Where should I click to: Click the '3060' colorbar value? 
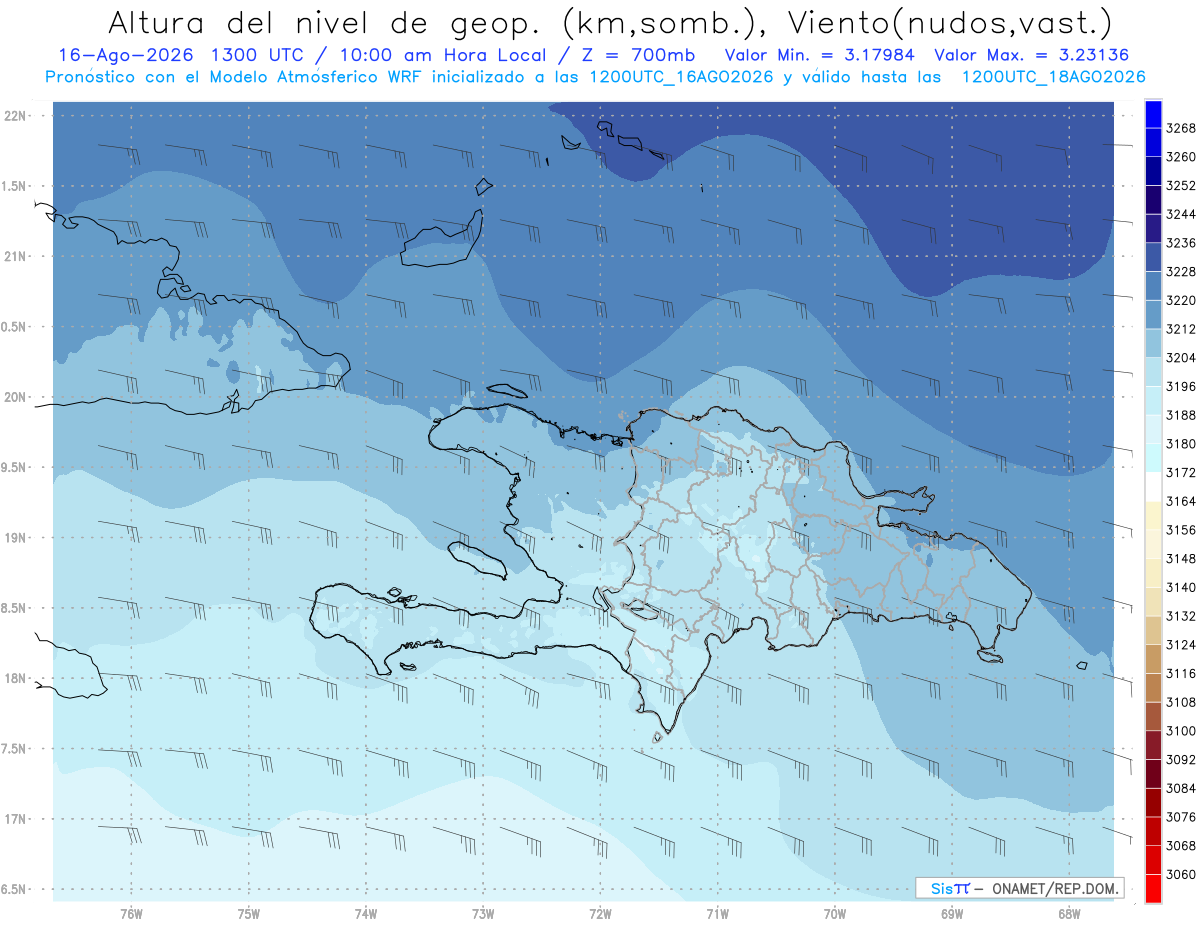(1180, 875)
